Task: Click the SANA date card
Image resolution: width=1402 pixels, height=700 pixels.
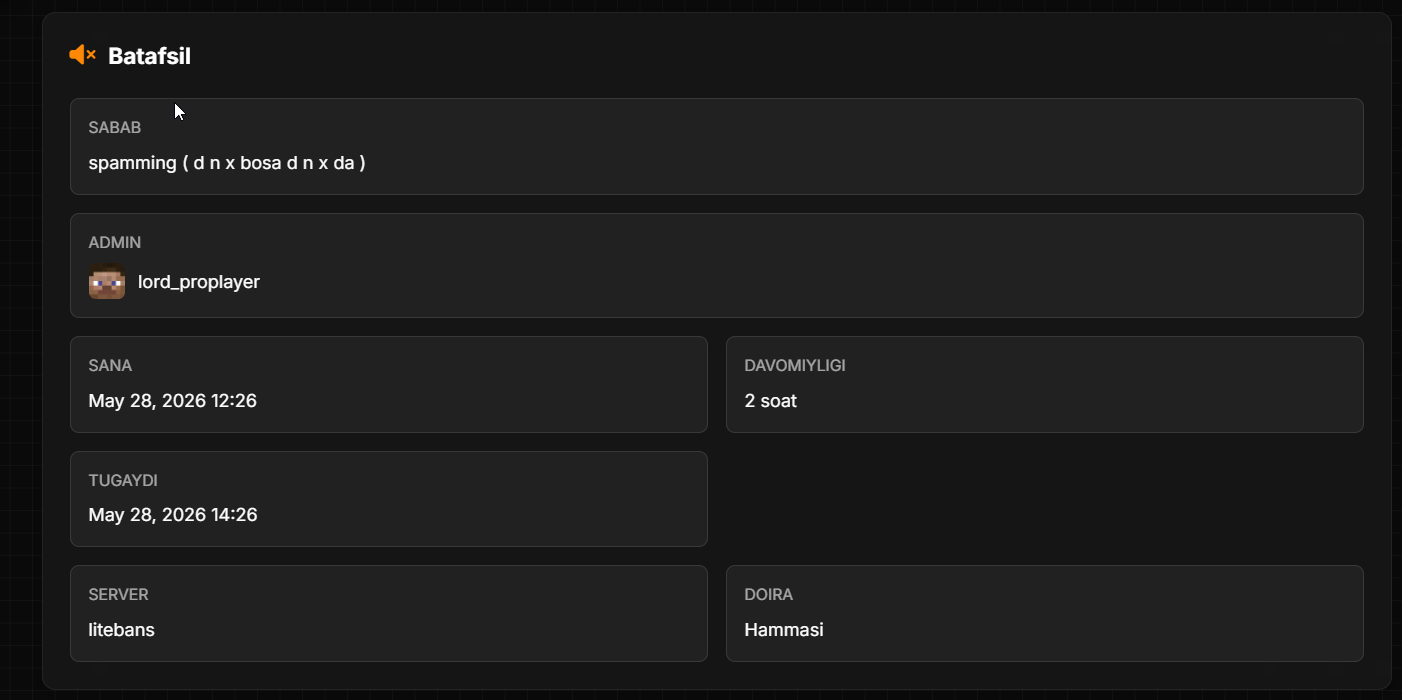Action: [x=389, y=384]
